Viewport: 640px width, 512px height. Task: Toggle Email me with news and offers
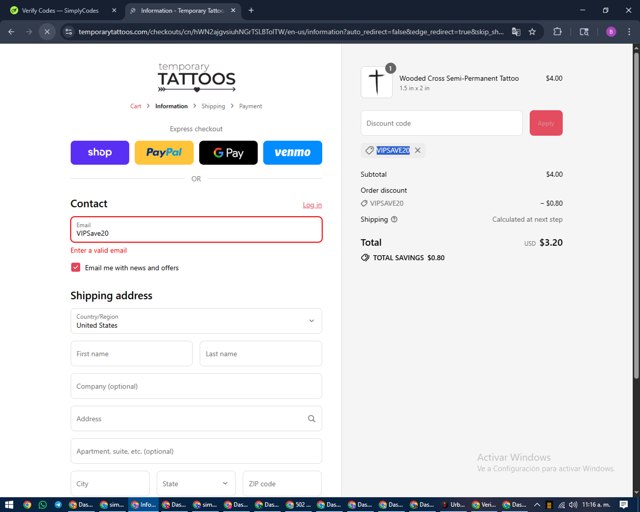pyautogui.click(x=76, y=267)
